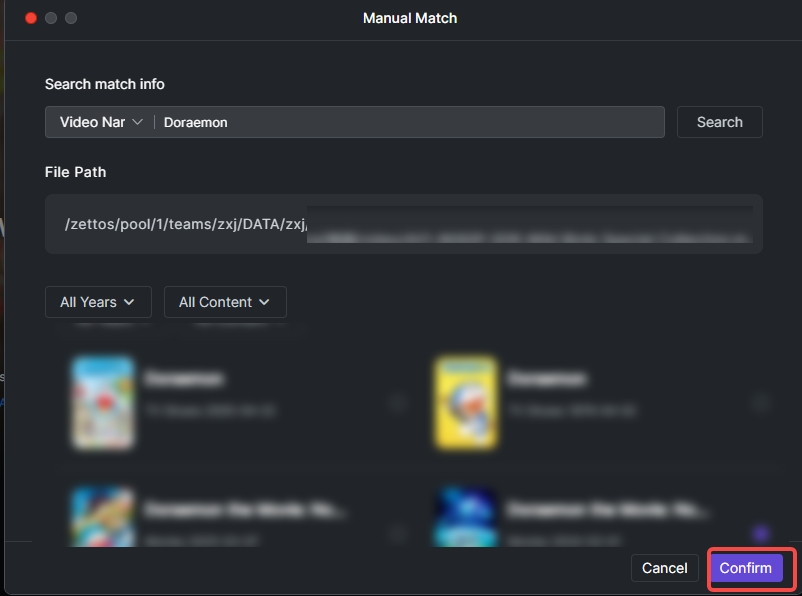The image size is (802, 596).
Task: Click the File Path text box
Action: coord(403,224)
